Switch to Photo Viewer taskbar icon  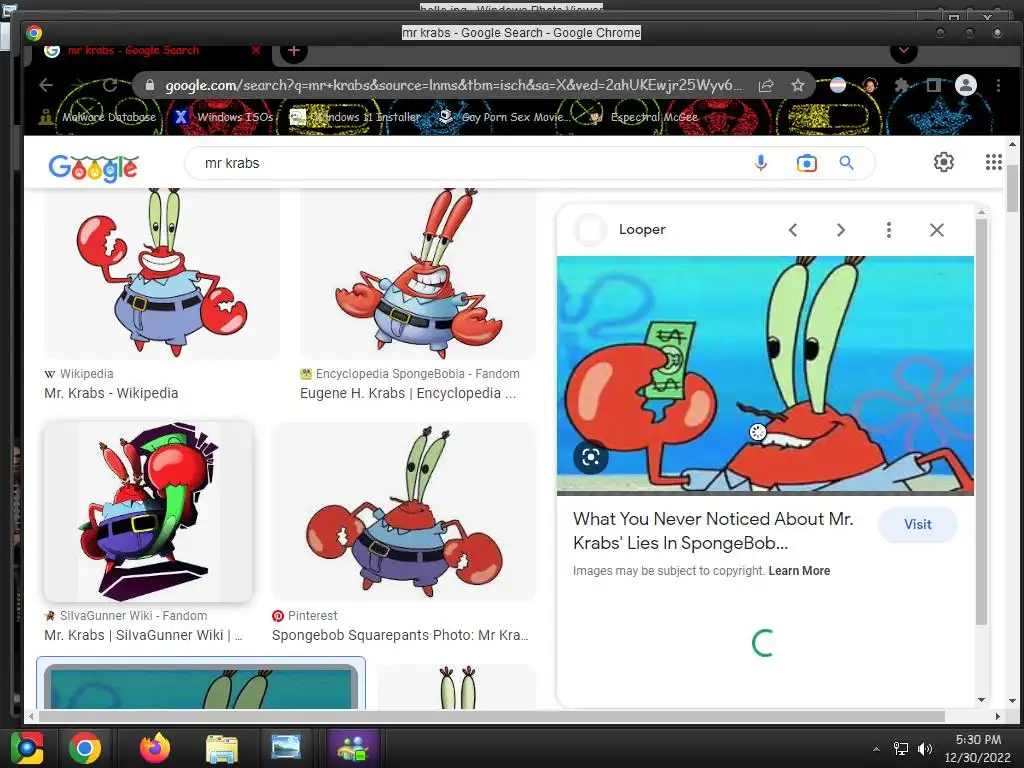coord(286,748)
